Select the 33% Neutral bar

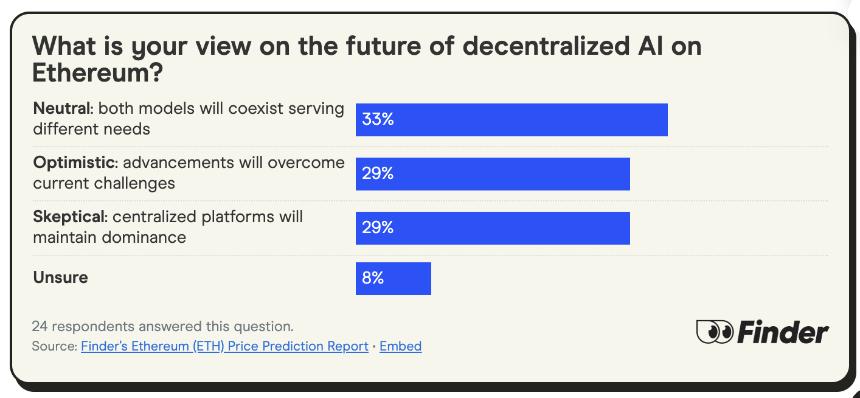[x=512, y=120]
